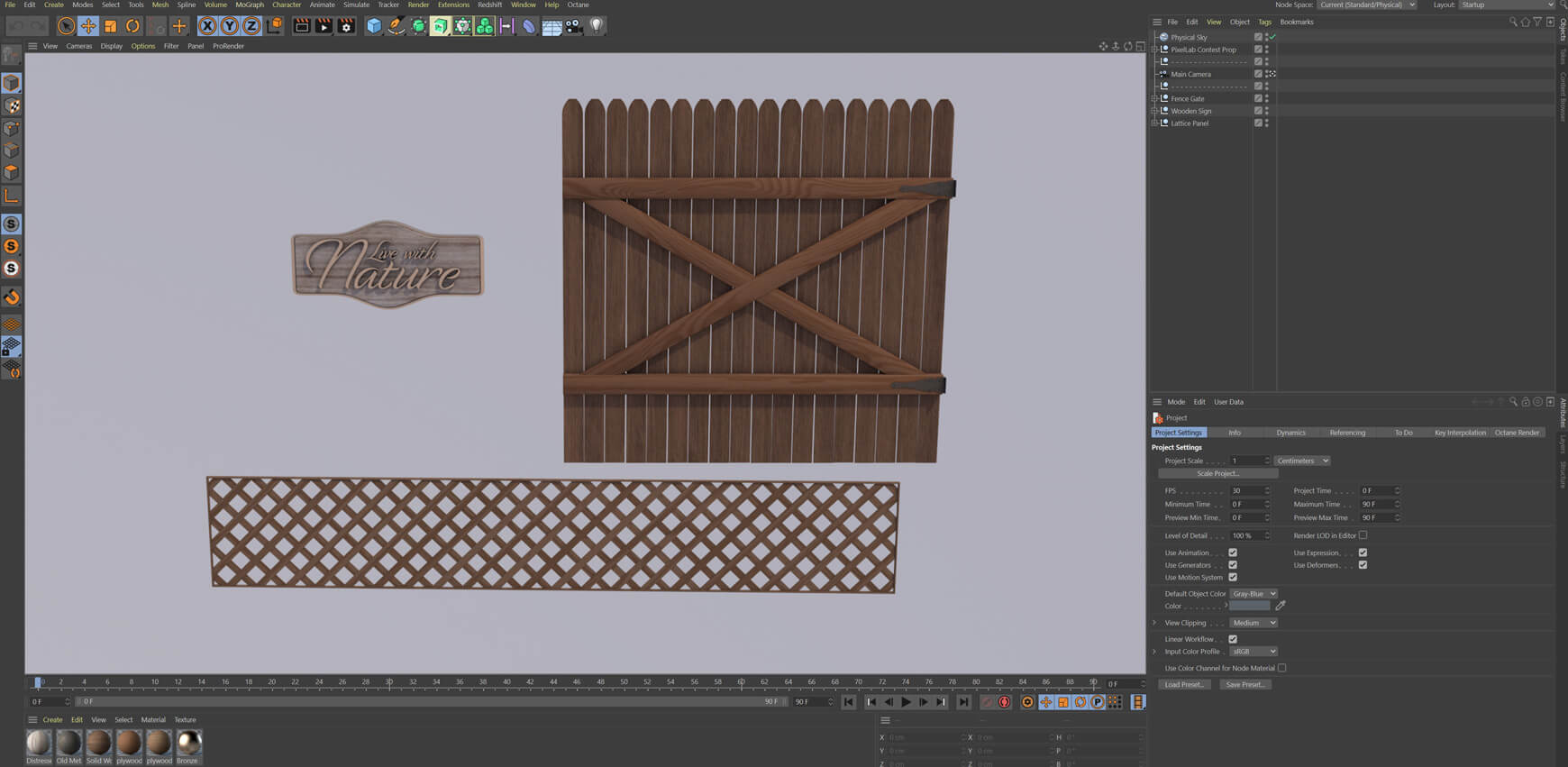Toggle the Use Motion System checkbox
Image resolution: width=1568 pixels, height=767 pixels.
tap(1233, 578)
